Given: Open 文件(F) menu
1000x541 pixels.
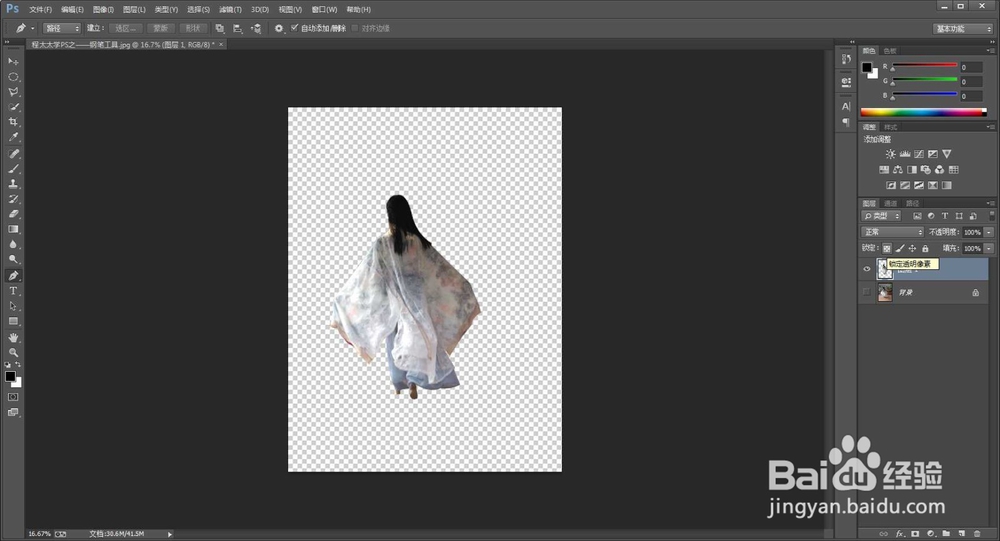Looking at the screenshot, I should (40, 10).
